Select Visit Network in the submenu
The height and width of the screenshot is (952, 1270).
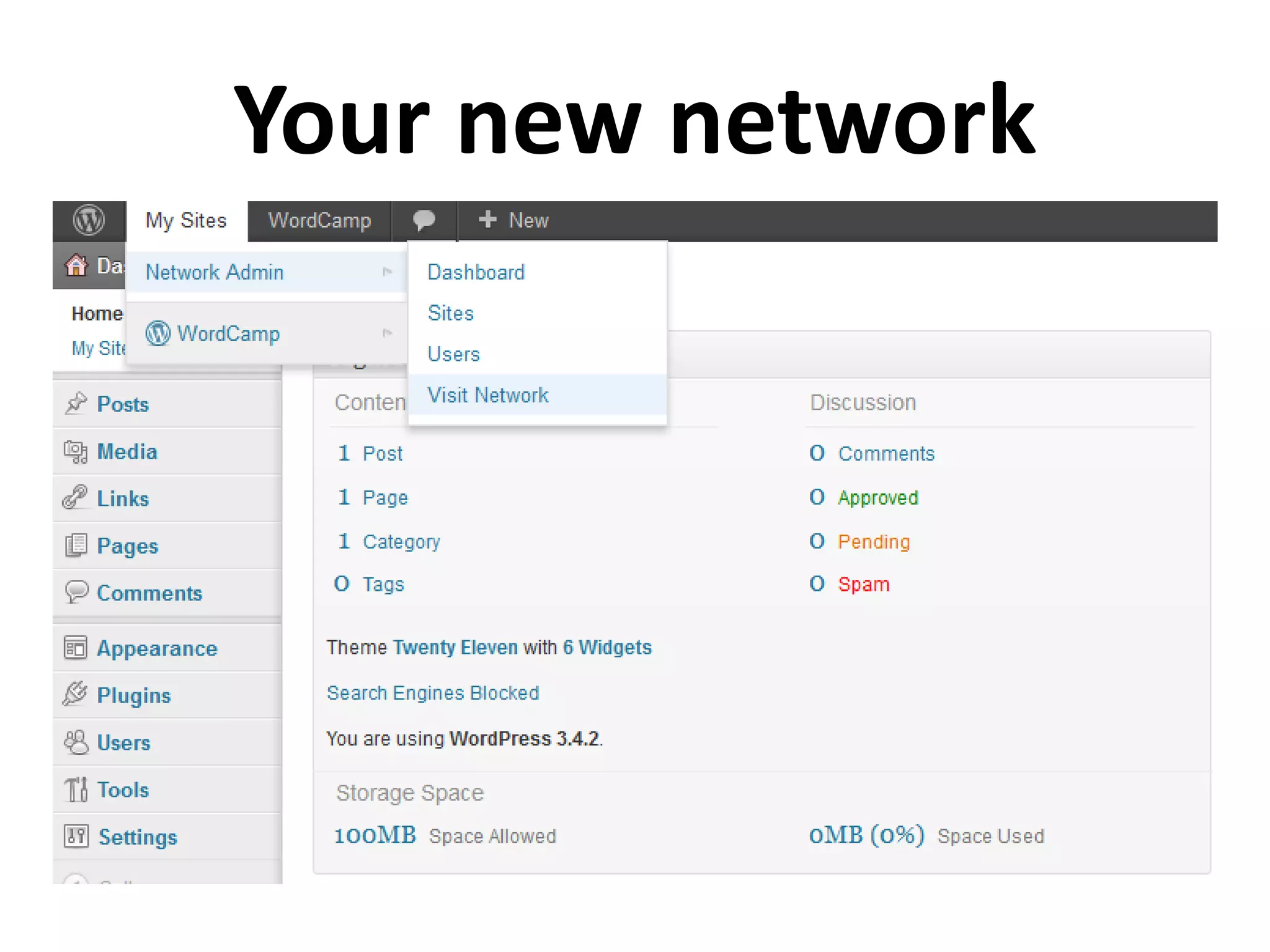538,395
